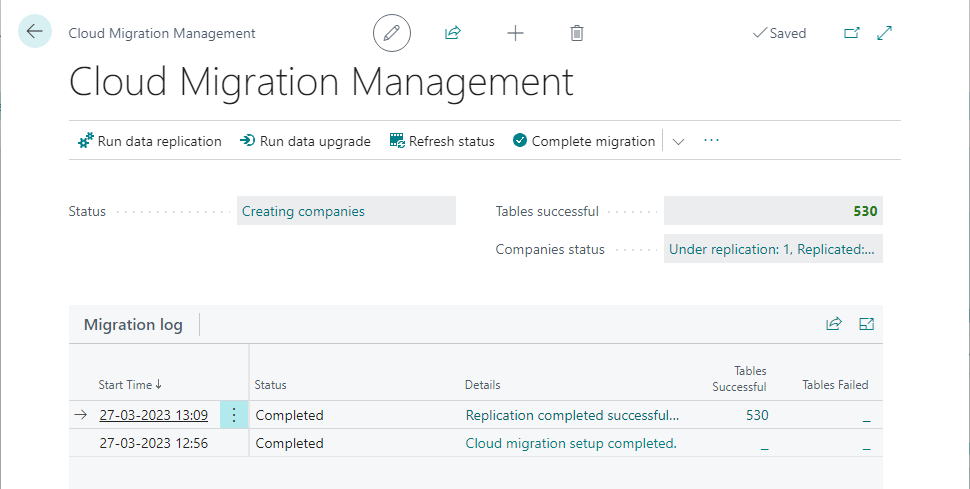Image resolution: width=970 pixels, height=489 pixels.
Task: Click Tables Failed value in 12:56 row
Action: point(866,444)
